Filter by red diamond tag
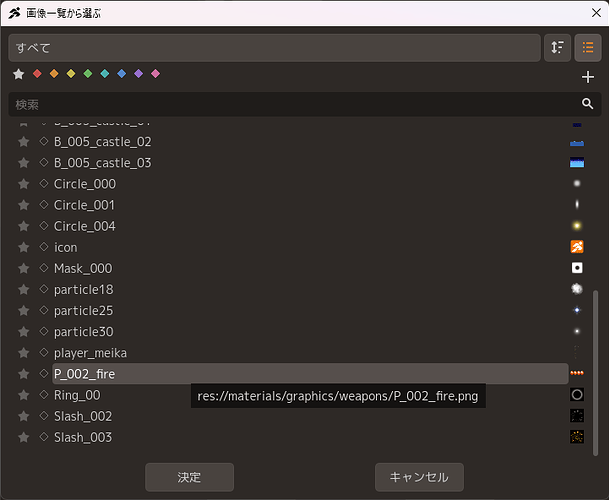 (x=37, y=73)
